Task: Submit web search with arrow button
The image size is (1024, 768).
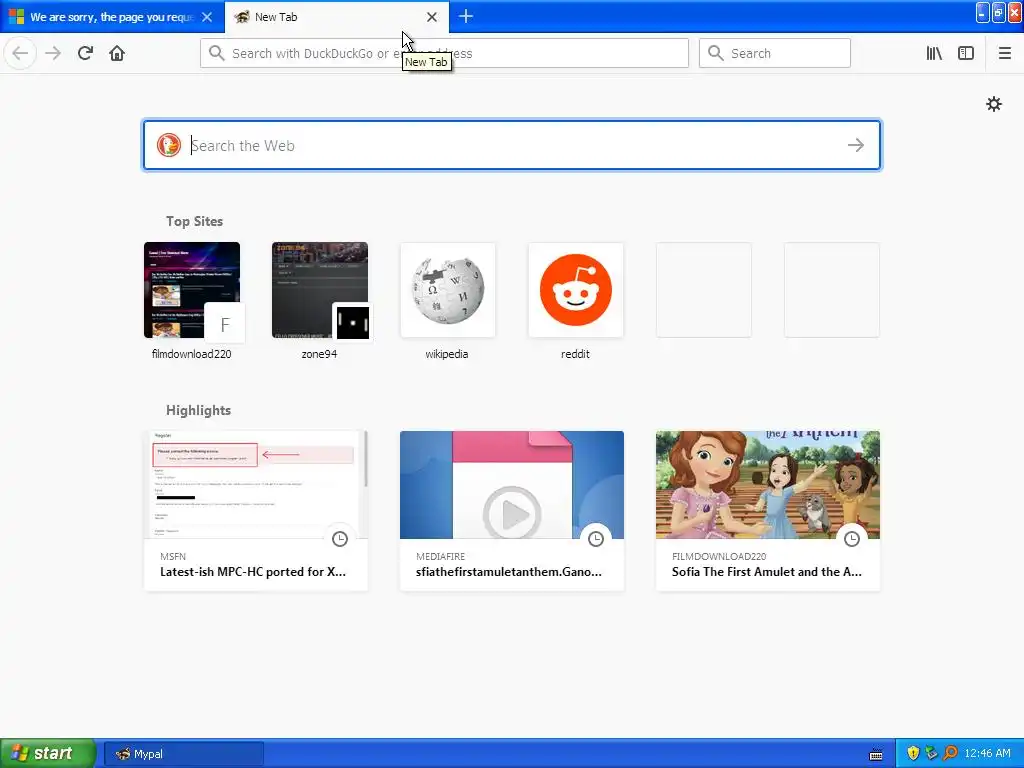Action: [x=856, y=145]
